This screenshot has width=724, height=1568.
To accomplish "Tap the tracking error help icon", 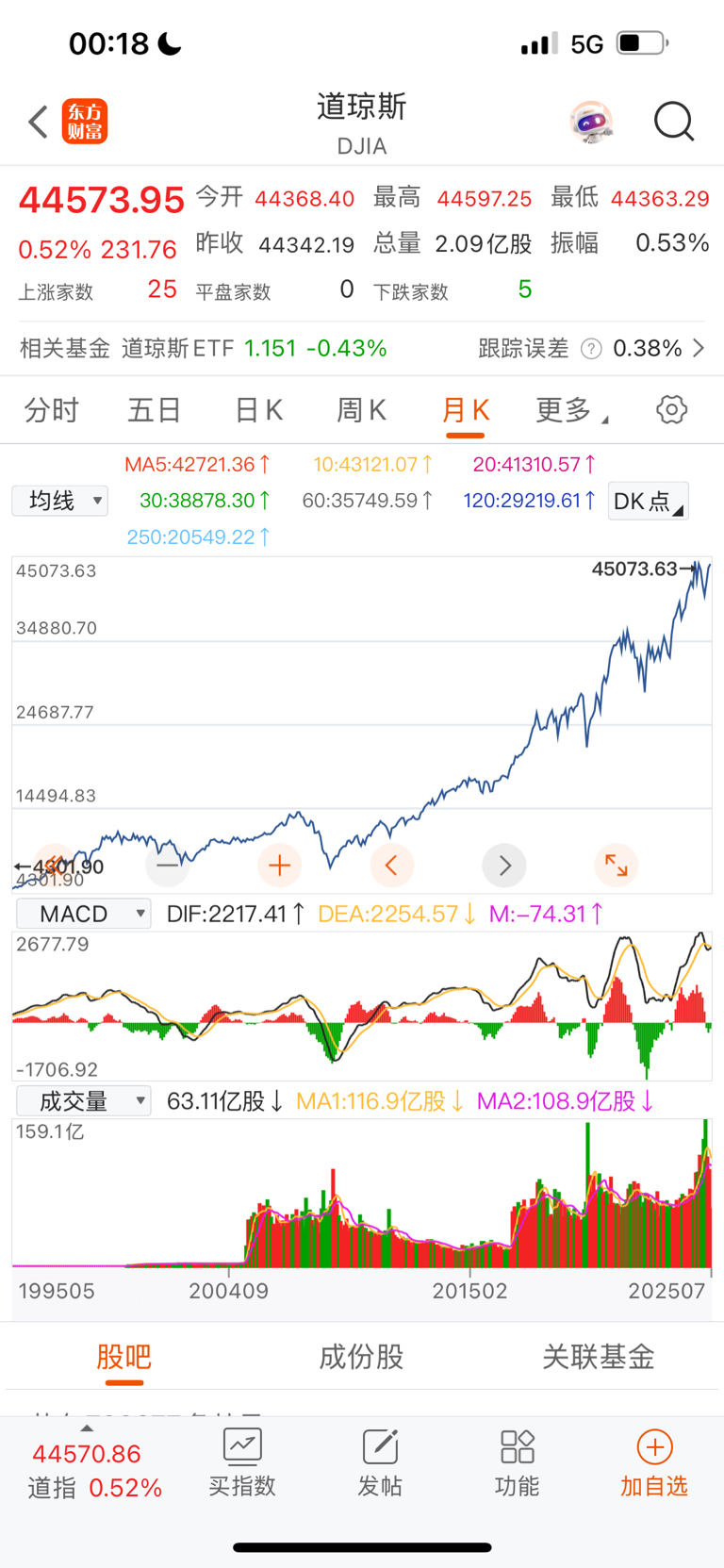I will (x=591, y=349).
